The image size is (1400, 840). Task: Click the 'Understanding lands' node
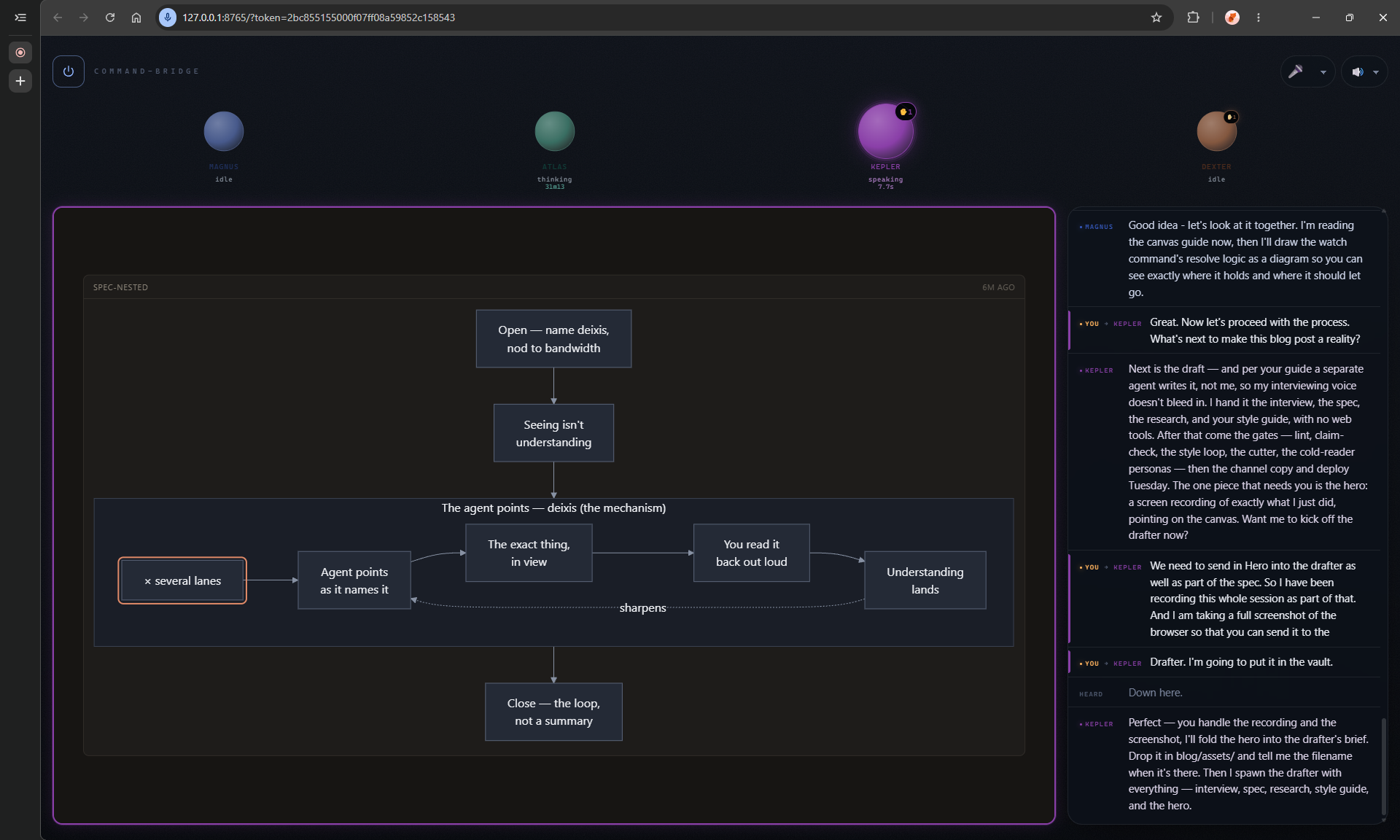point(925,580)
